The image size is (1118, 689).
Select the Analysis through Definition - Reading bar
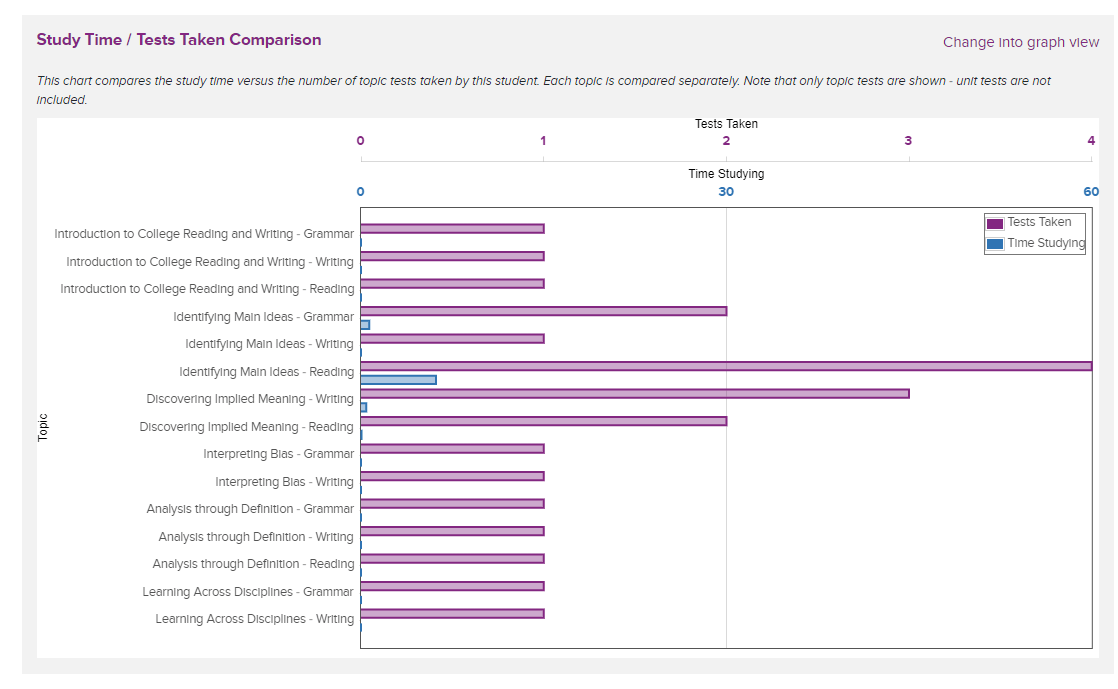point(450,558)
